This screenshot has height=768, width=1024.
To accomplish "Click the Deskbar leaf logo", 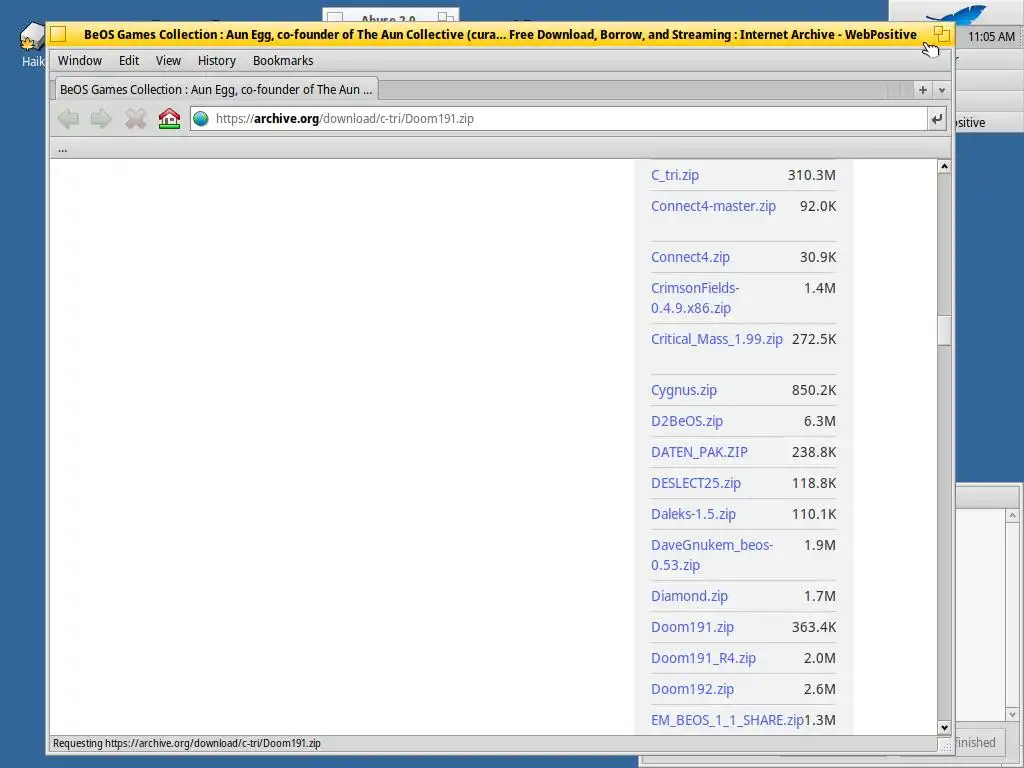I will 957,14.
